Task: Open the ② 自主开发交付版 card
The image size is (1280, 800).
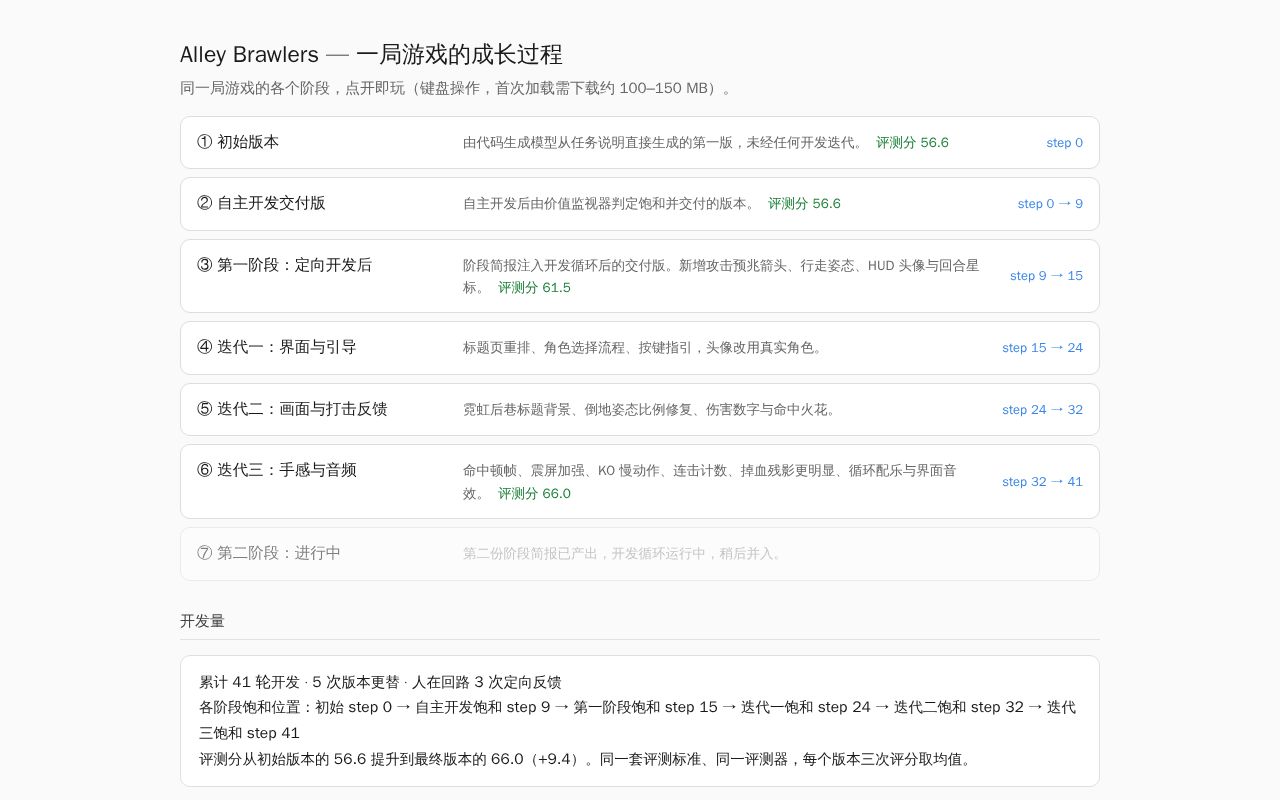Action: coord(640,204)
